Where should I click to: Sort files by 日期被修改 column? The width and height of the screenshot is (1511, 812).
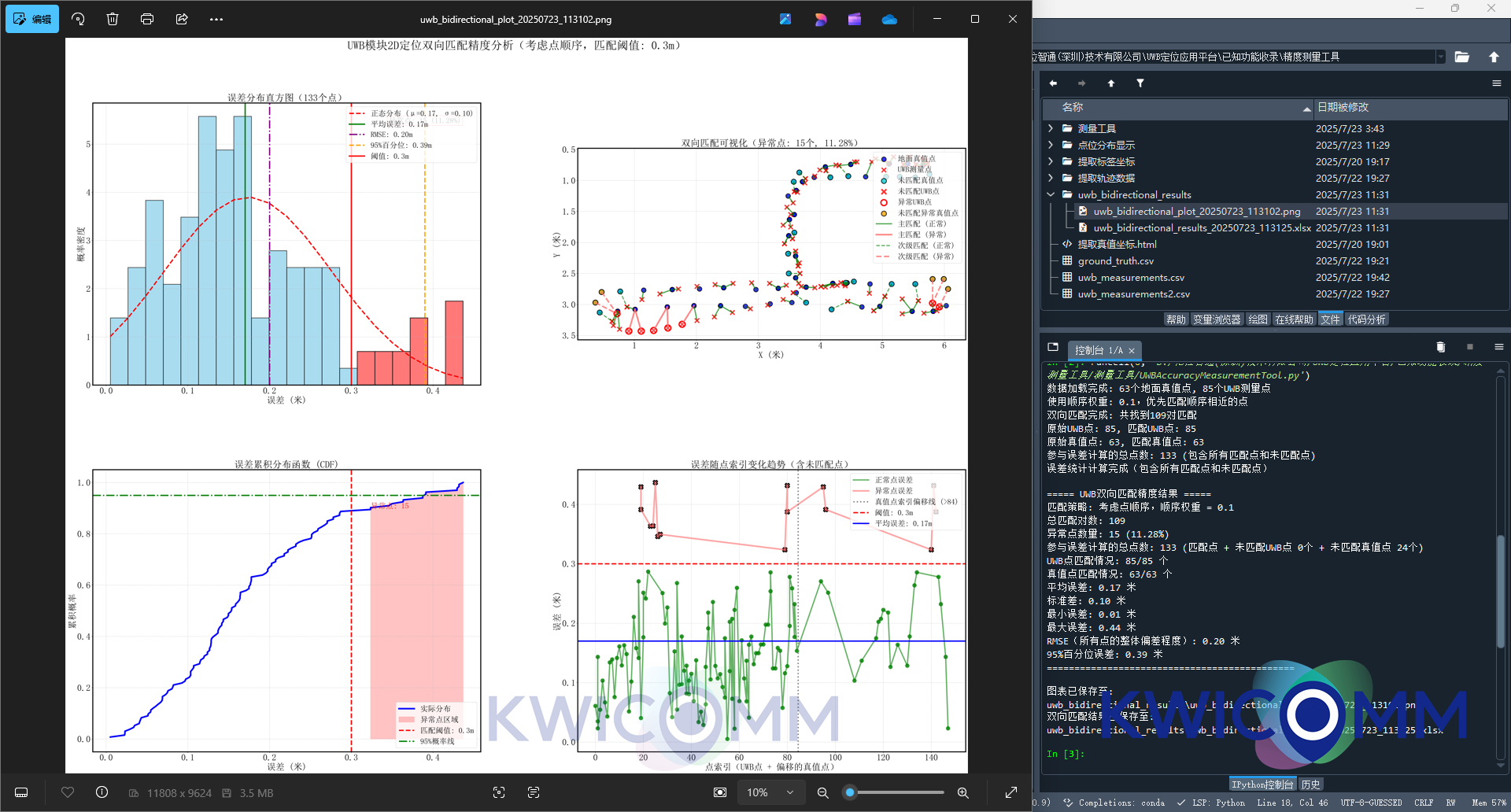tap(1410, 108)
